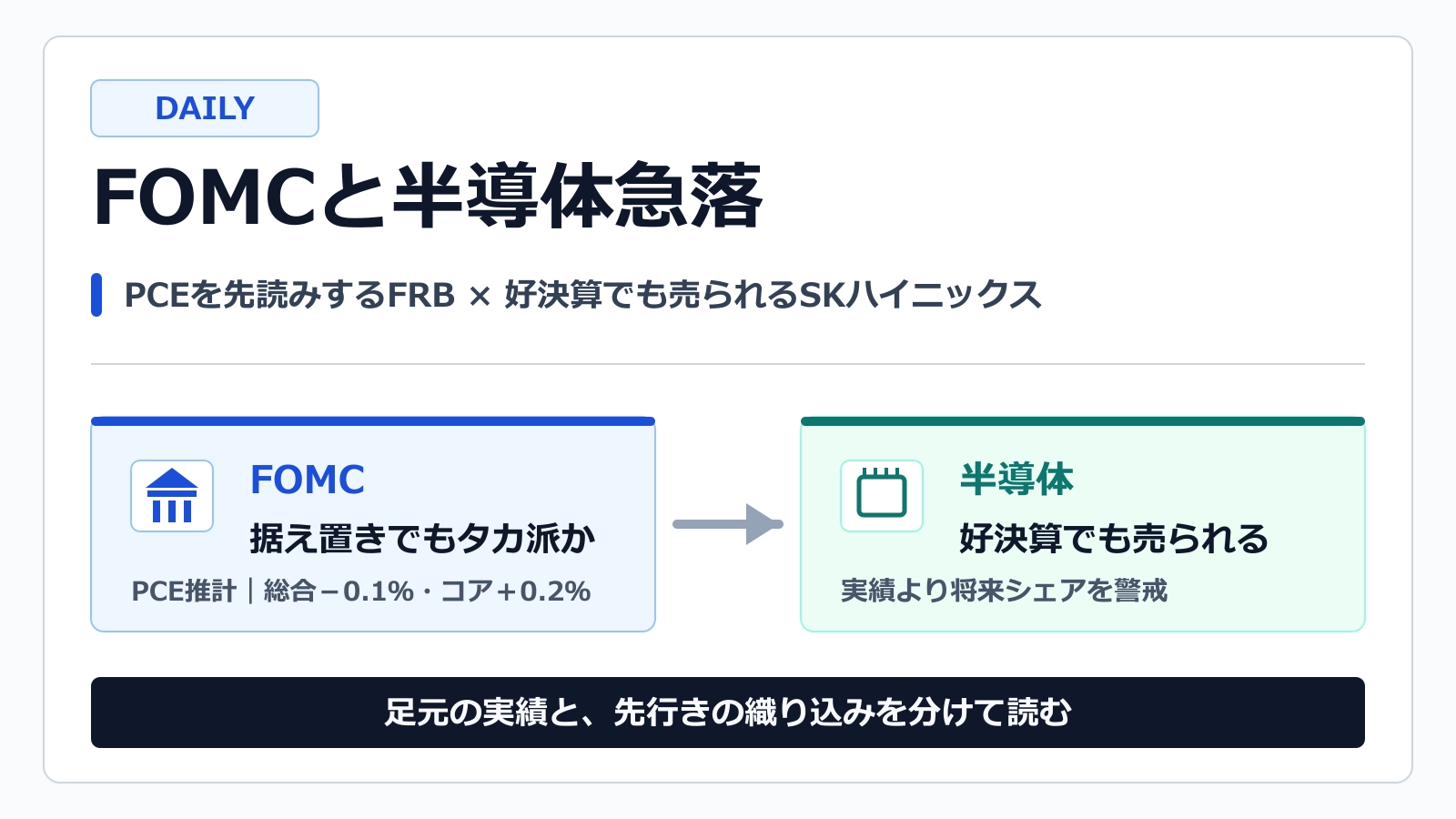This screenshot has width=1456, height=819.
Task: Click the subtitle mentioning SKハイニックス
Action: point(582,295)
